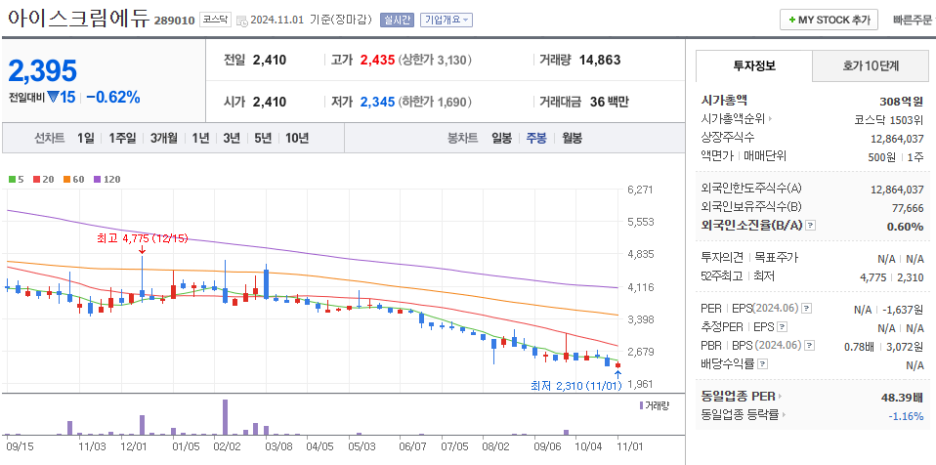This screenshot has width=936, height=465.
Task: Click the current price 2,395
Action: [x=42, y=70]
